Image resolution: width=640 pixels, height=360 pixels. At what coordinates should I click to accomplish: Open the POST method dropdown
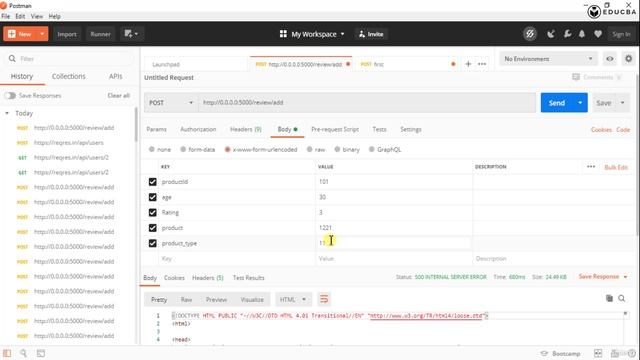coord(171,102)
